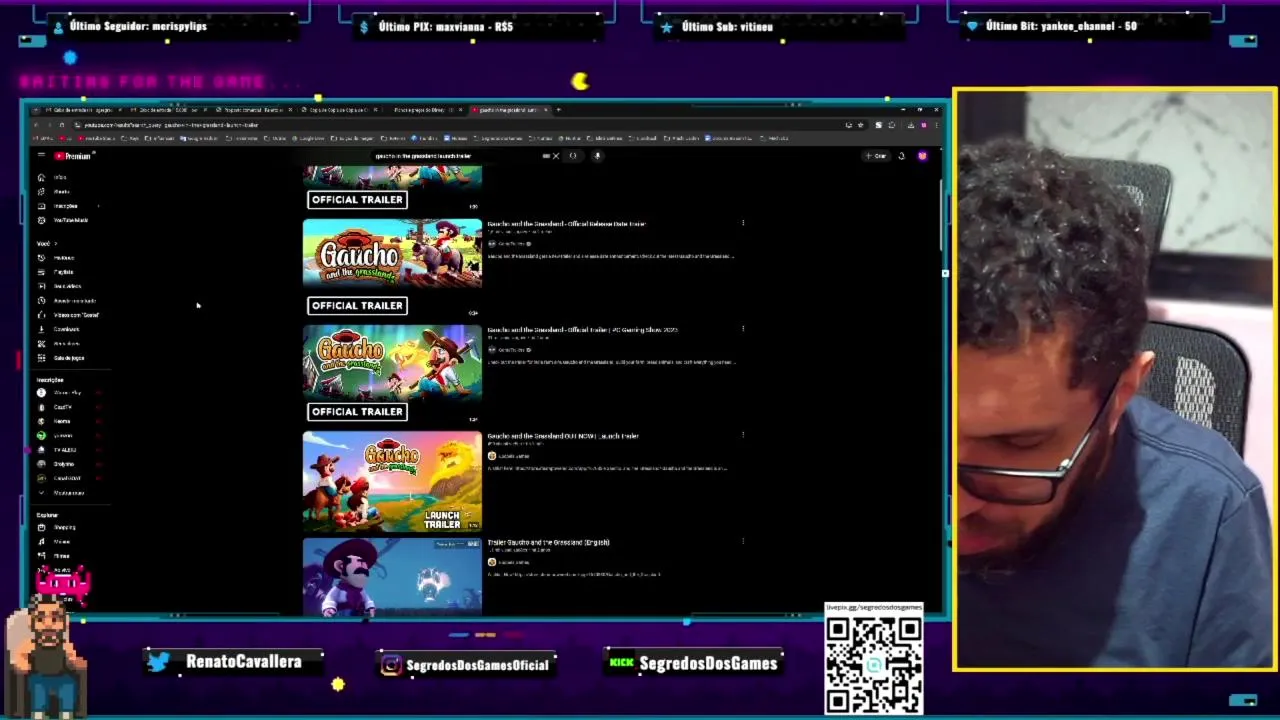Start voice search with microphone icon

click(x=597, y=156)
